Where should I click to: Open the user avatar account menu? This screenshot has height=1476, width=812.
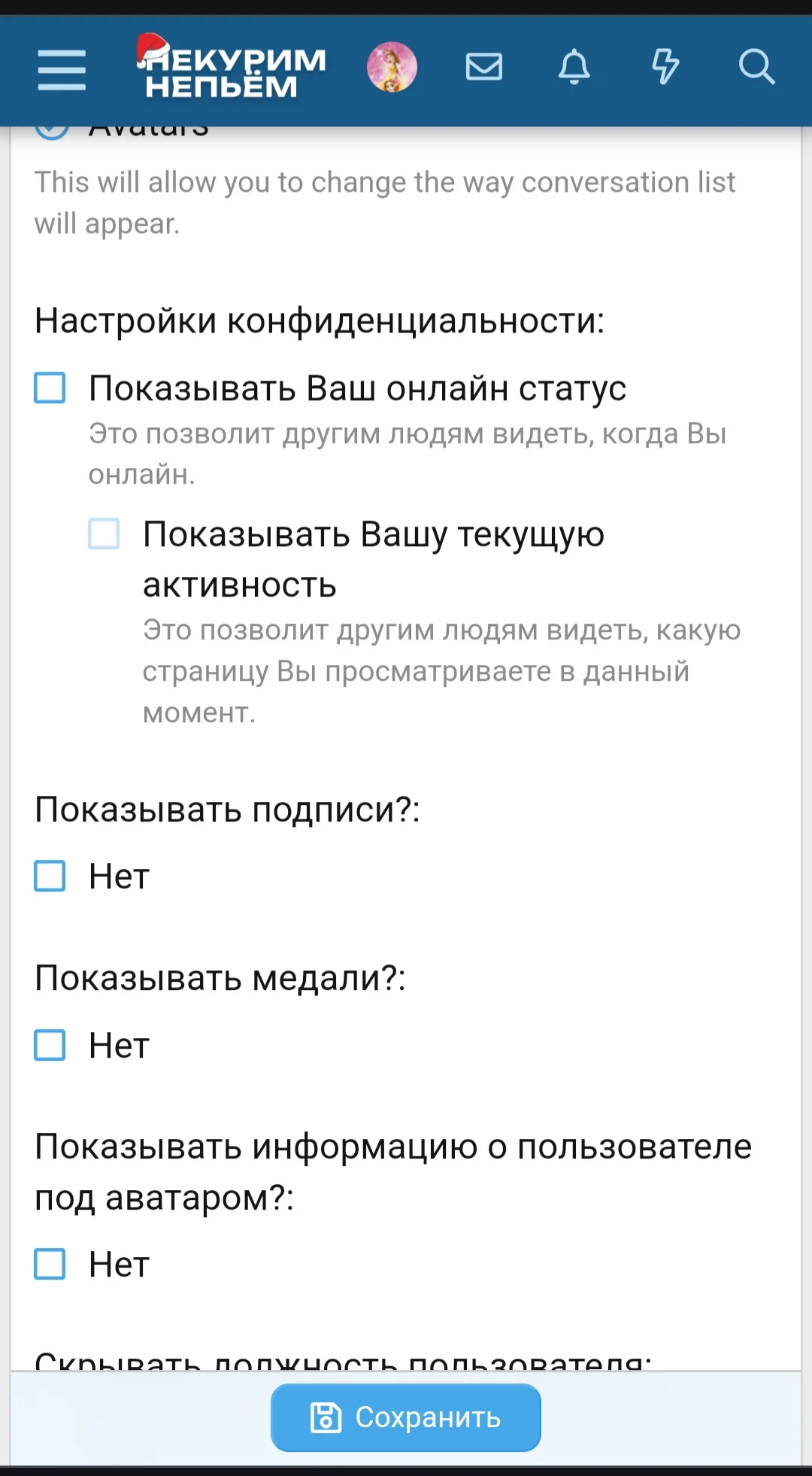pos(392,68)
